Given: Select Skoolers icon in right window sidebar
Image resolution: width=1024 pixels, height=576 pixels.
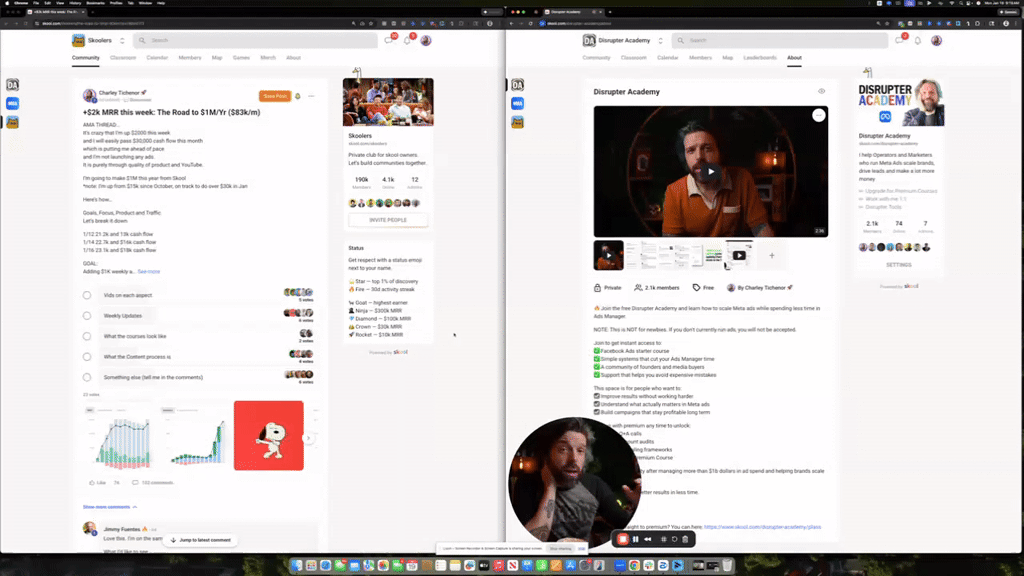Looking at the screenshot, I should click(518, 122).
